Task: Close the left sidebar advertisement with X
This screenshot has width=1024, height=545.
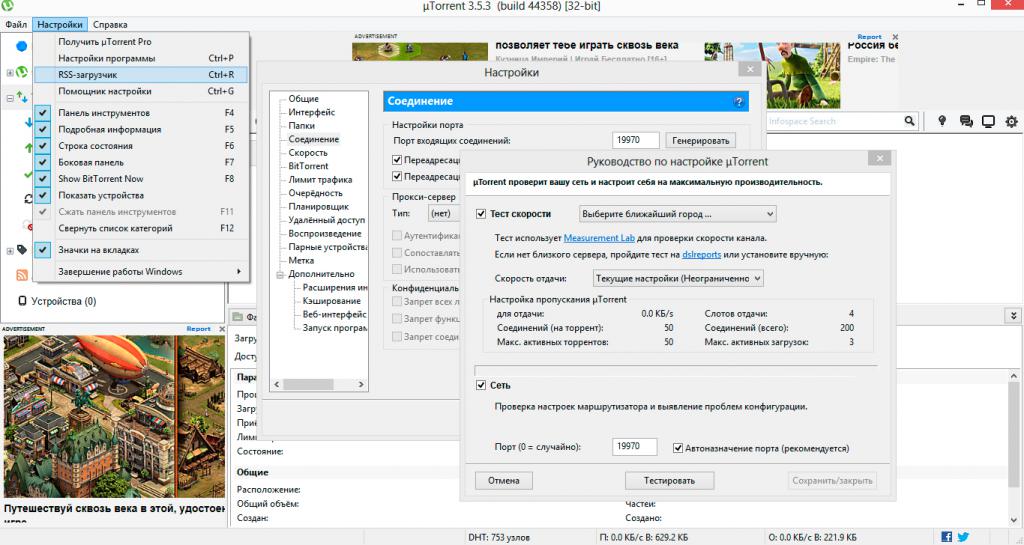Action: pyautogui.click(x=221, y=329)
